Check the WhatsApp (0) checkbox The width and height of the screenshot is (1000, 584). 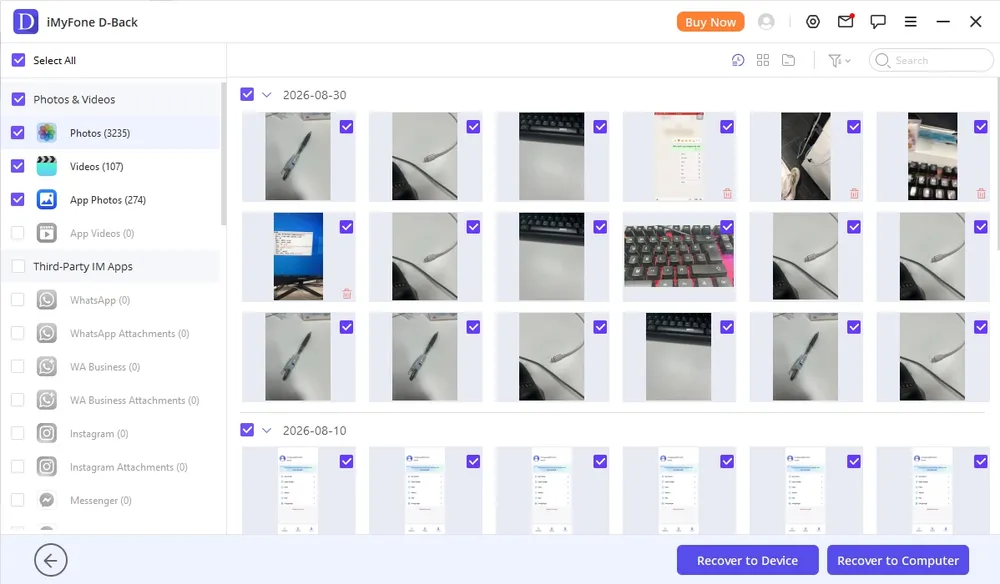coord(18,300)
